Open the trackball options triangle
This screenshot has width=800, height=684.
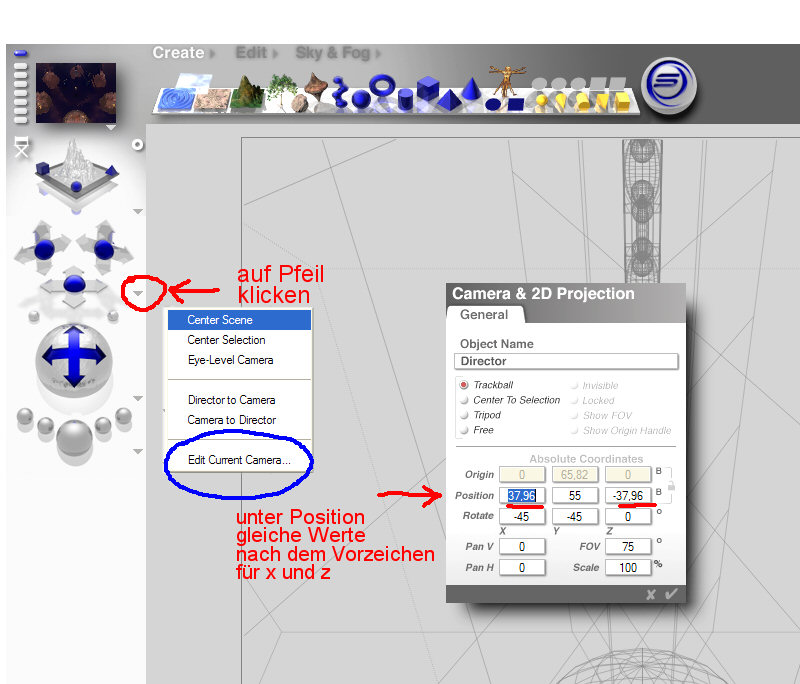[138, 398]
